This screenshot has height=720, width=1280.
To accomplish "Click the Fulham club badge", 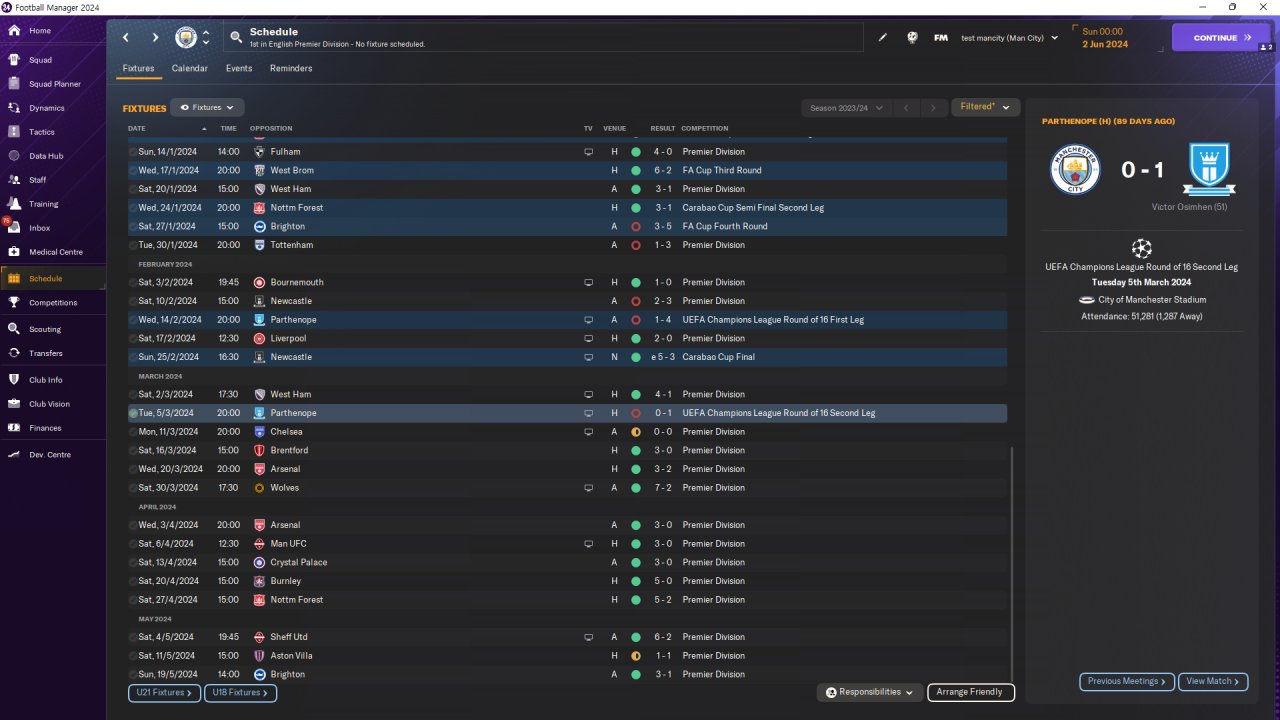I will coord(260,152).
